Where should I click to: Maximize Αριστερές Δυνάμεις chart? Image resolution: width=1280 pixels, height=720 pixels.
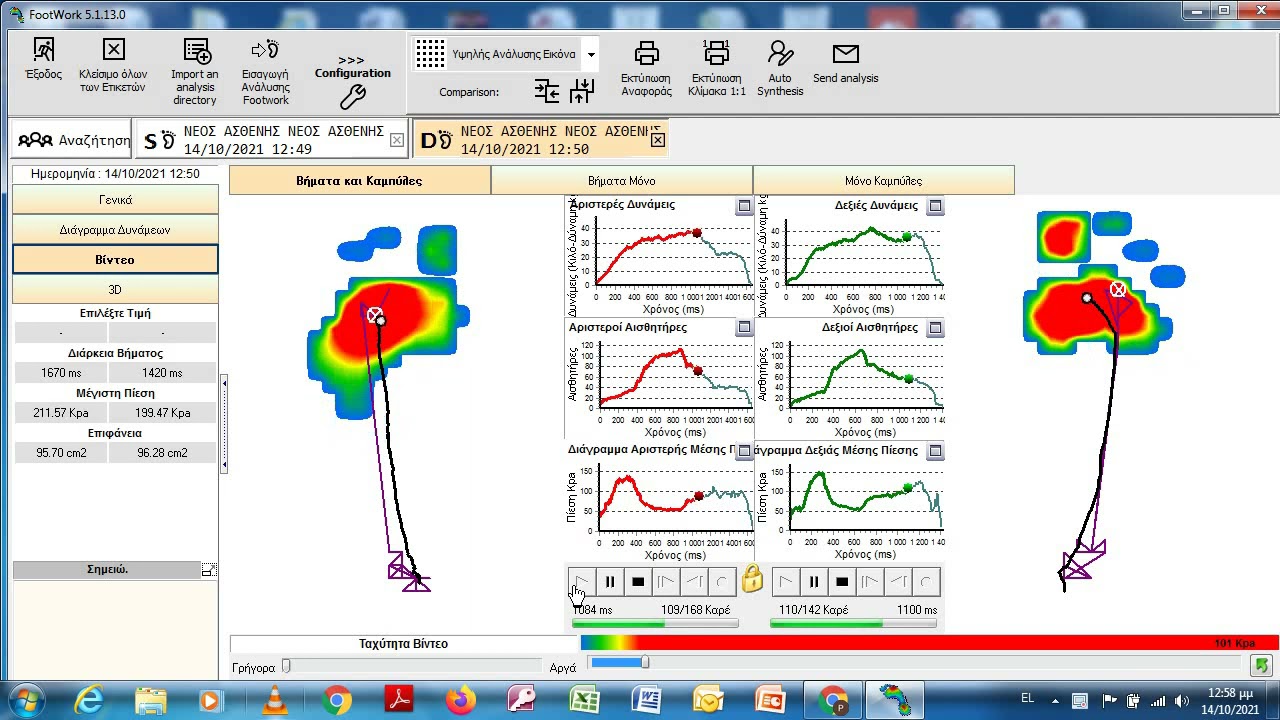pos(744,206)
